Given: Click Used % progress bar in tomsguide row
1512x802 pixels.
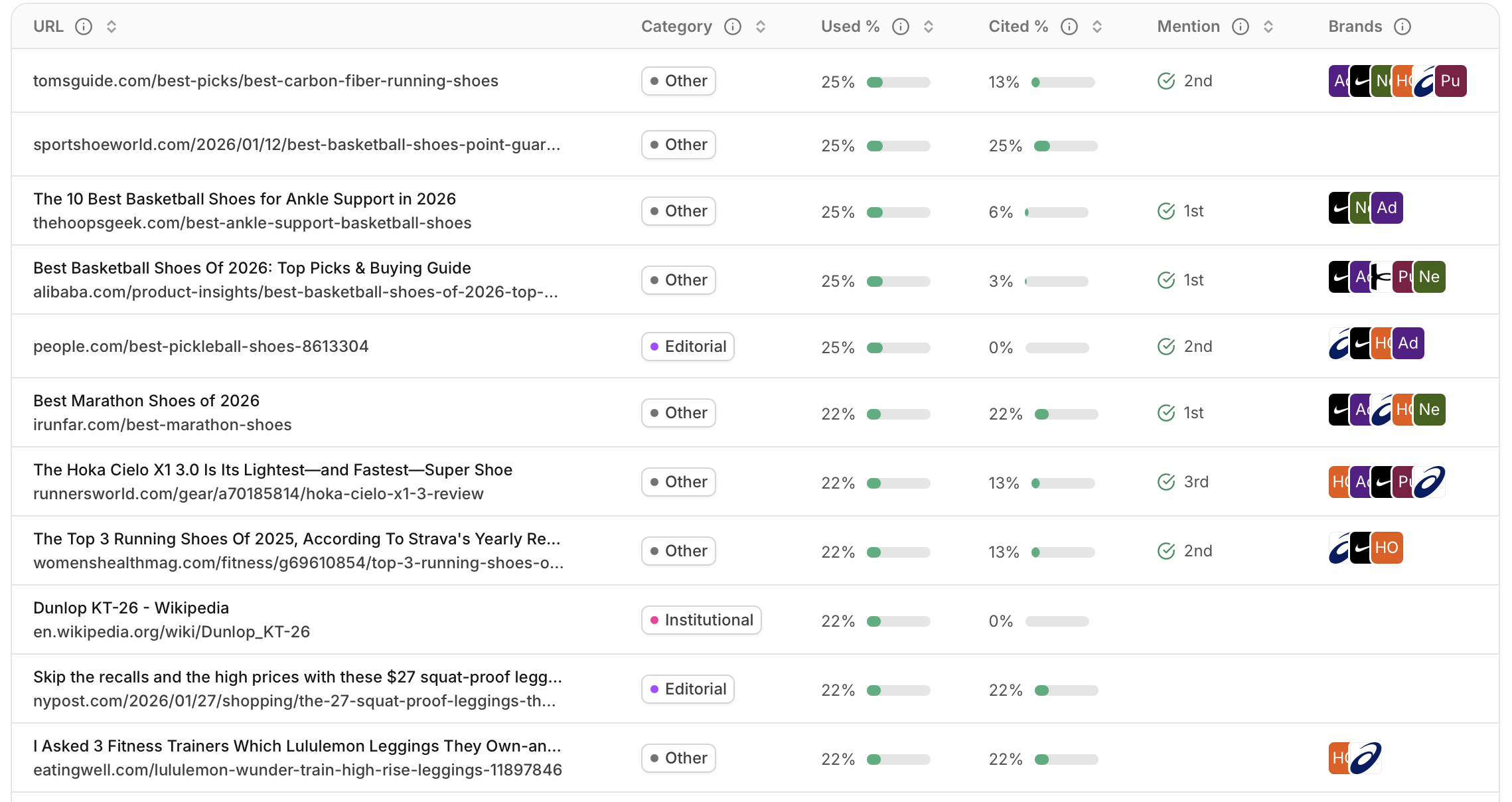Looking at the screenshot, I should click(x=899, y=82).
